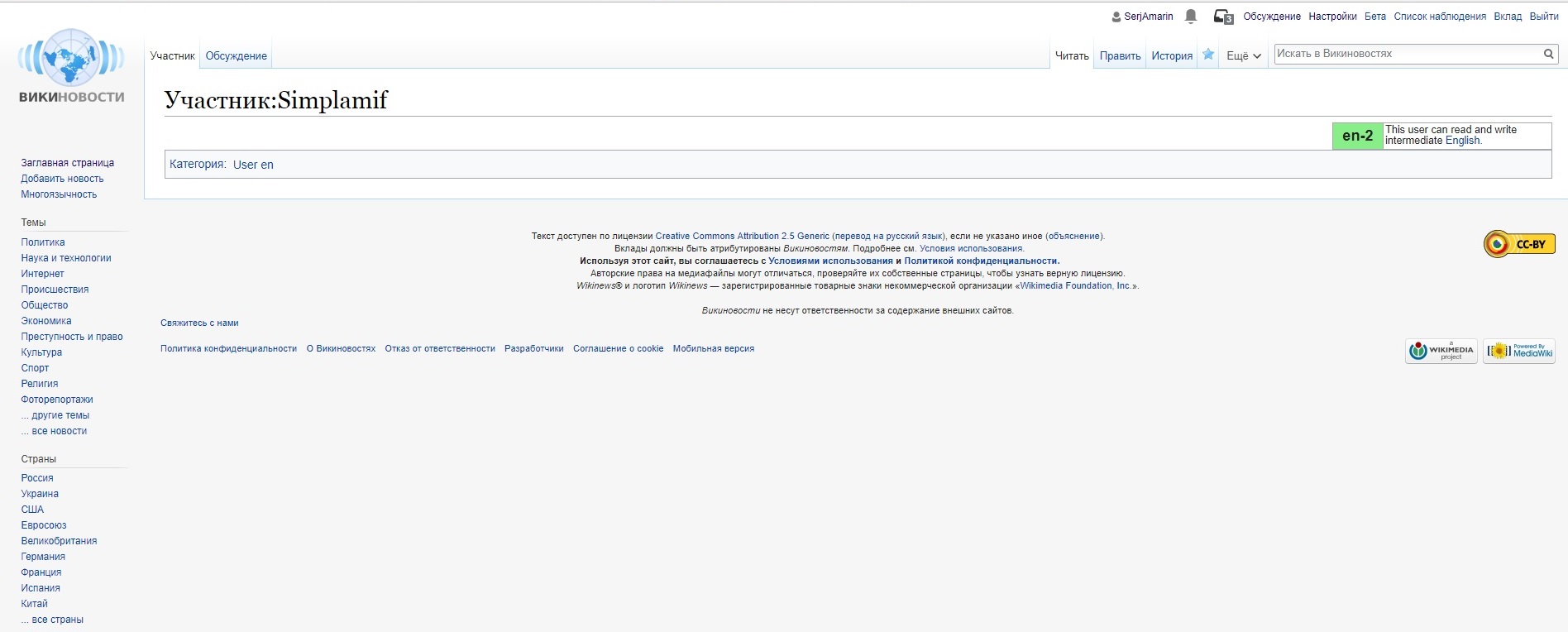Click the все новости link
Screen dimensions: 1568x632
pyautogui.click(x=54, y=431)
